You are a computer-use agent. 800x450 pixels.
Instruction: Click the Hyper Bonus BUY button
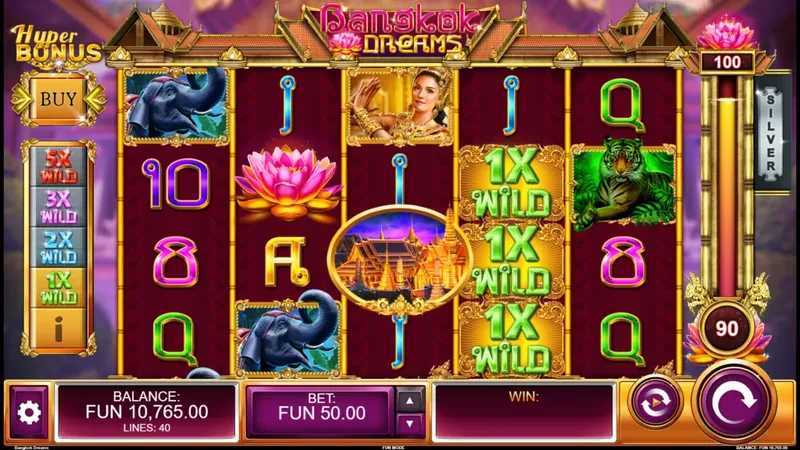[x=59, y=99]
